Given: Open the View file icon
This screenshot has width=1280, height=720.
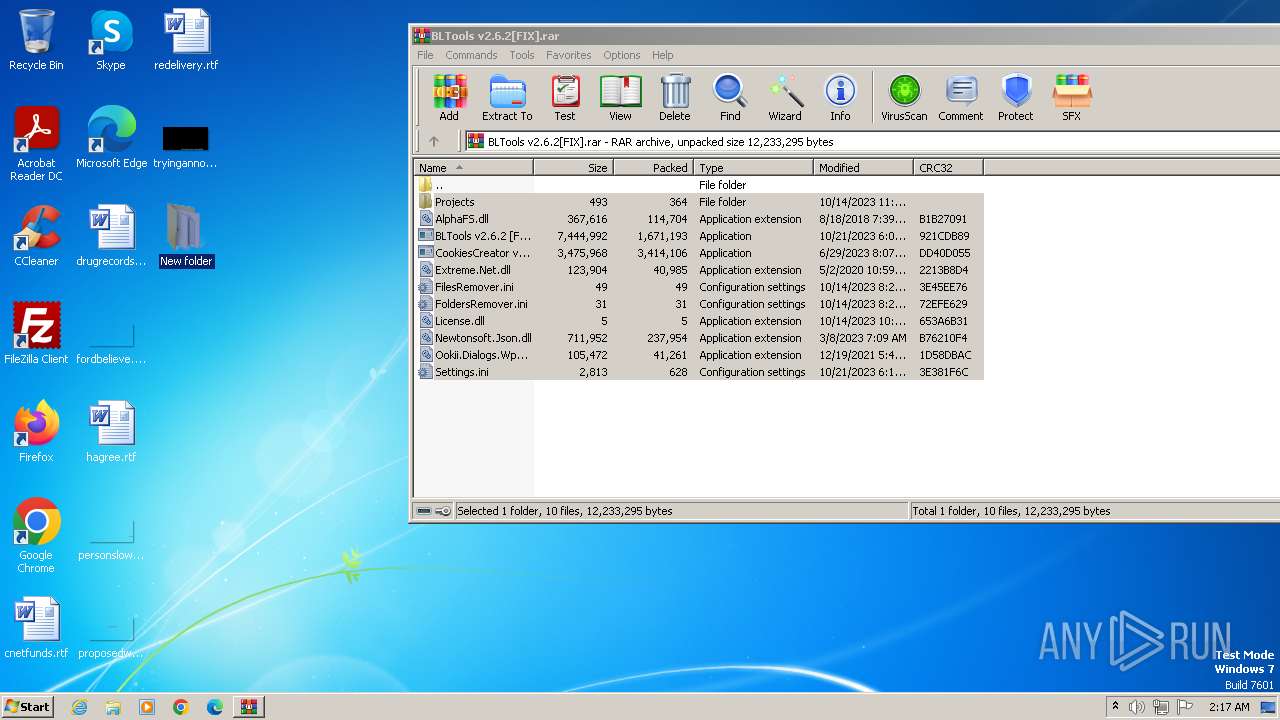Looking at the screenshot, I should click(620, 98).
